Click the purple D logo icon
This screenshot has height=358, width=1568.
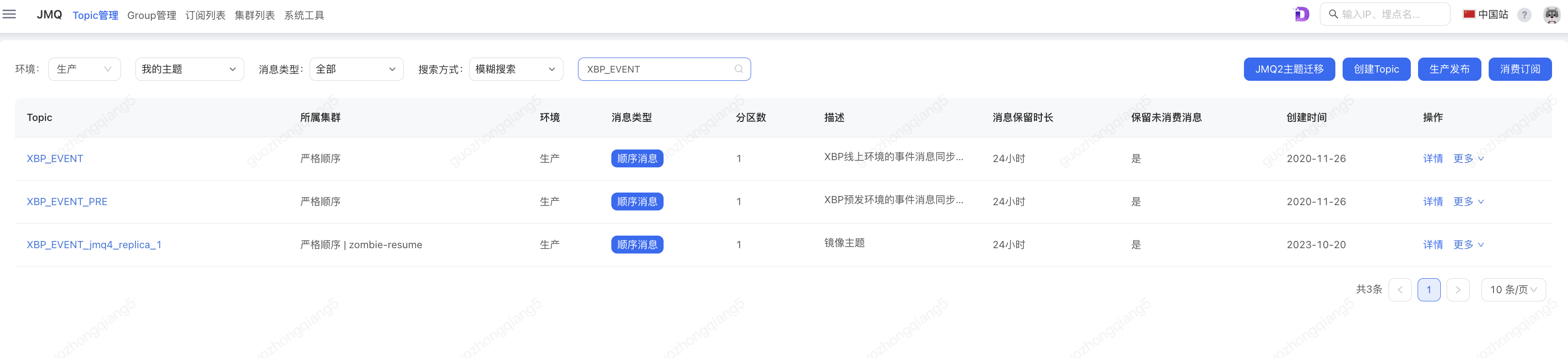(1301, 14)
